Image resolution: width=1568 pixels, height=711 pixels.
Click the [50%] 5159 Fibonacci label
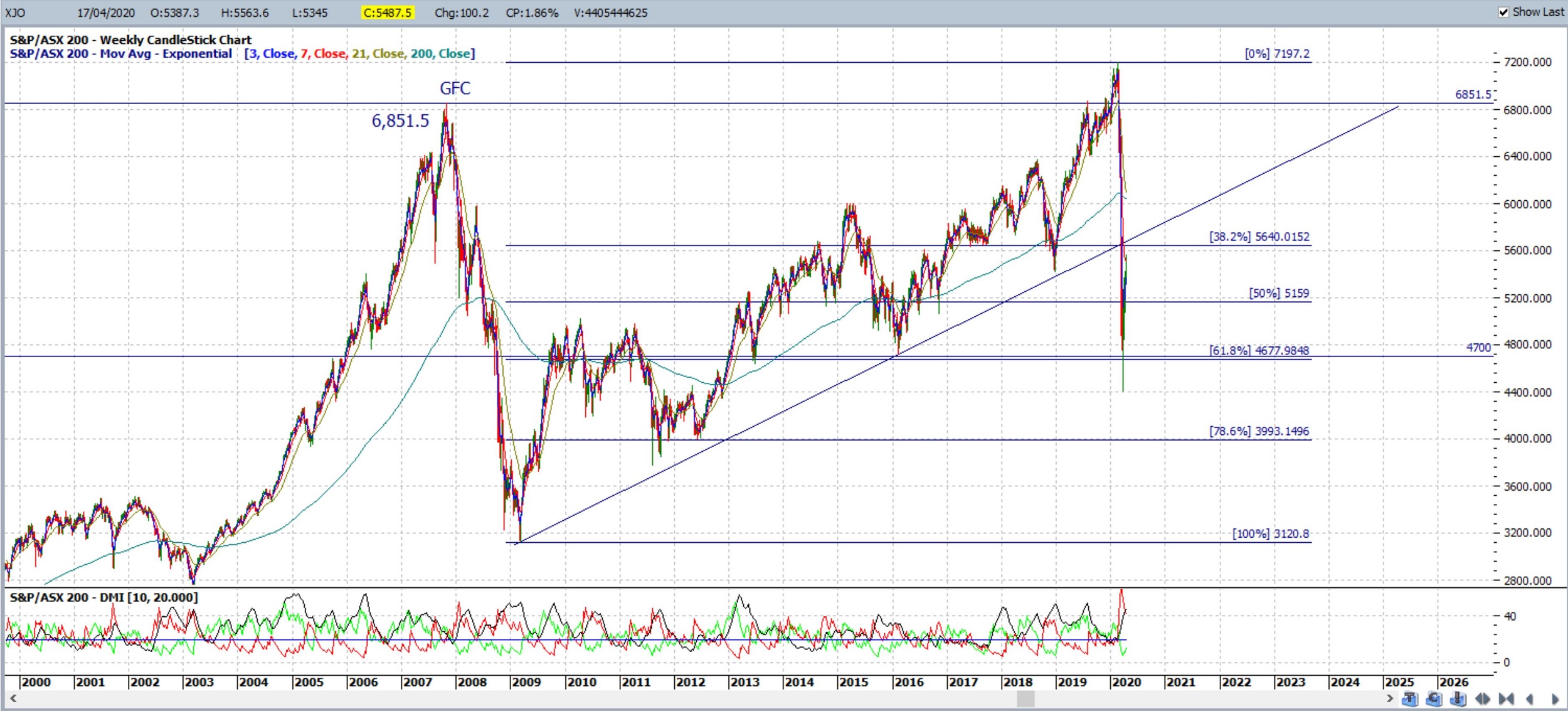pyautogui.click(x=1279, y=294)
